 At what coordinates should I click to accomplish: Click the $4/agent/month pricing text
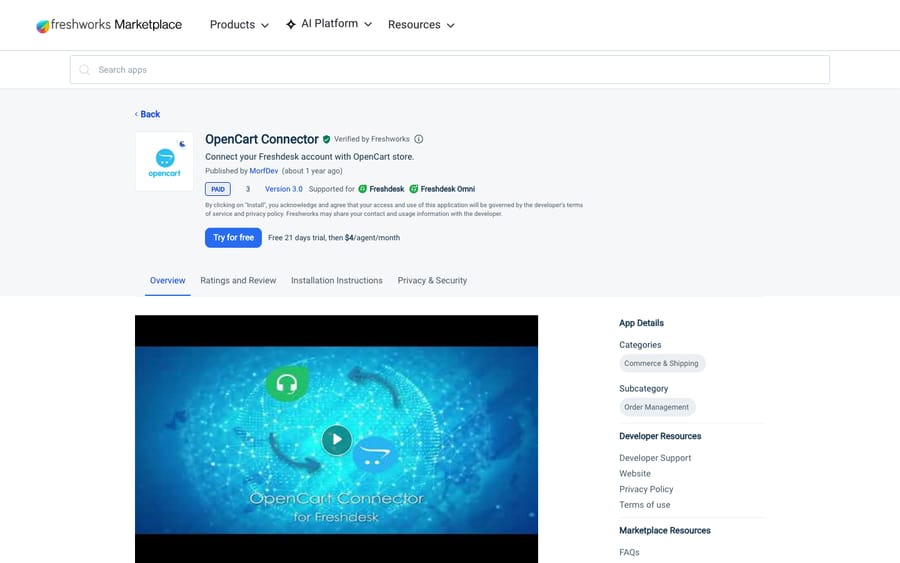pyautogui.click(x=373, y=238)
